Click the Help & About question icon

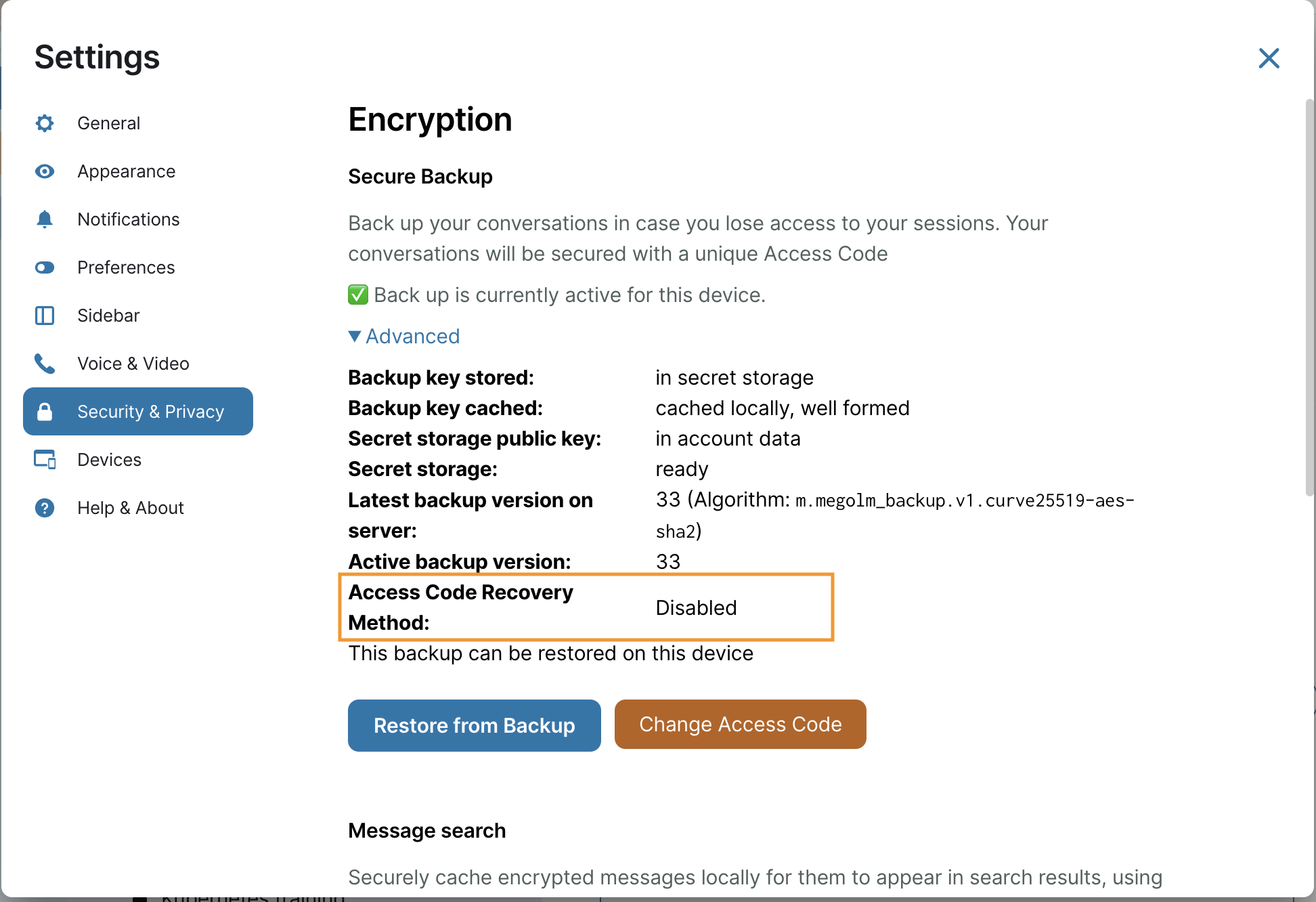point(45,508)
